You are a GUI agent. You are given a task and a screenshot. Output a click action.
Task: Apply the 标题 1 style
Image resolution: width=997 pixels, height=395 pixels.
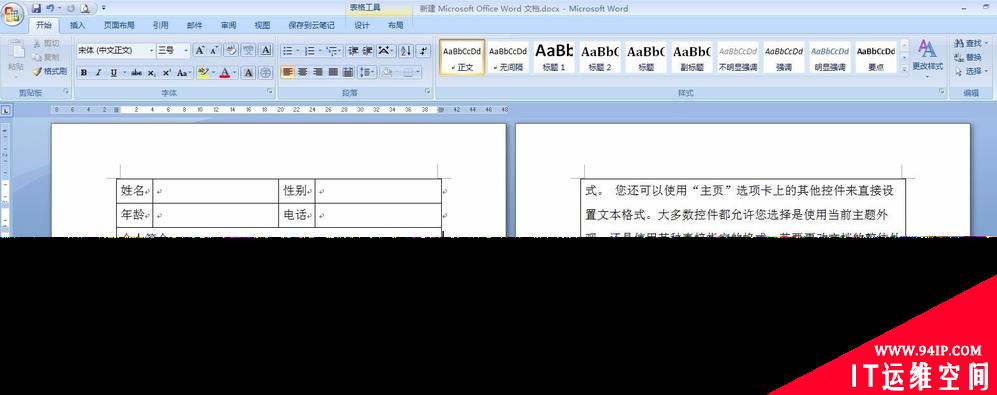(x=554, y=57)
